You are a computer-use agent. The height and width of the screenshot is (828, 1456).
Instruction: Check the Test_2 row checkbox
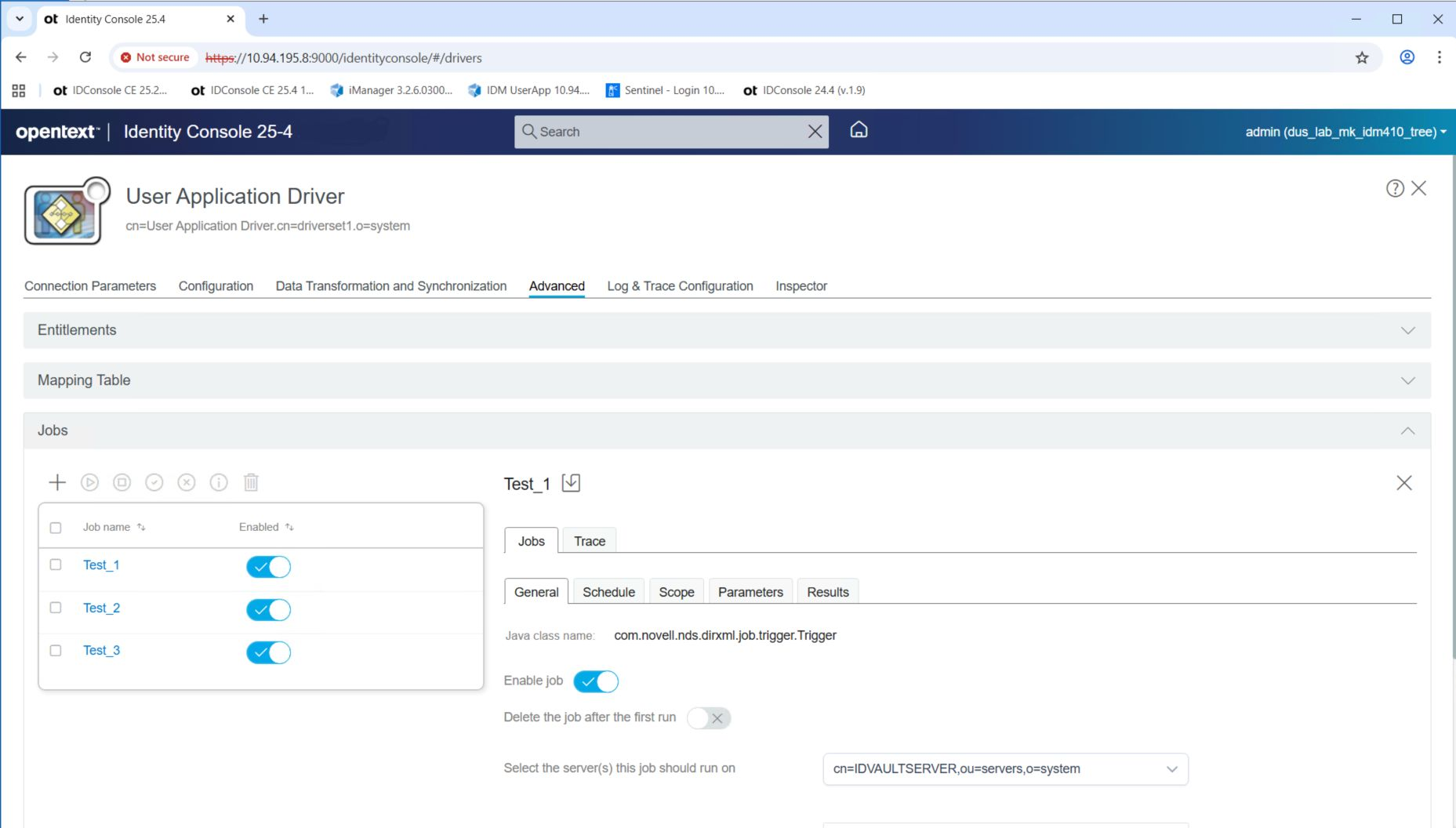(56, 608)
